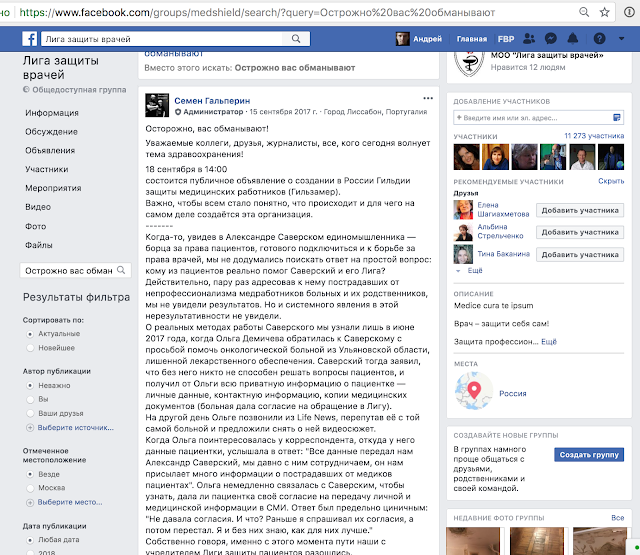Click the Facebook search field
The image size is (640, 555).
pos(162,39)
